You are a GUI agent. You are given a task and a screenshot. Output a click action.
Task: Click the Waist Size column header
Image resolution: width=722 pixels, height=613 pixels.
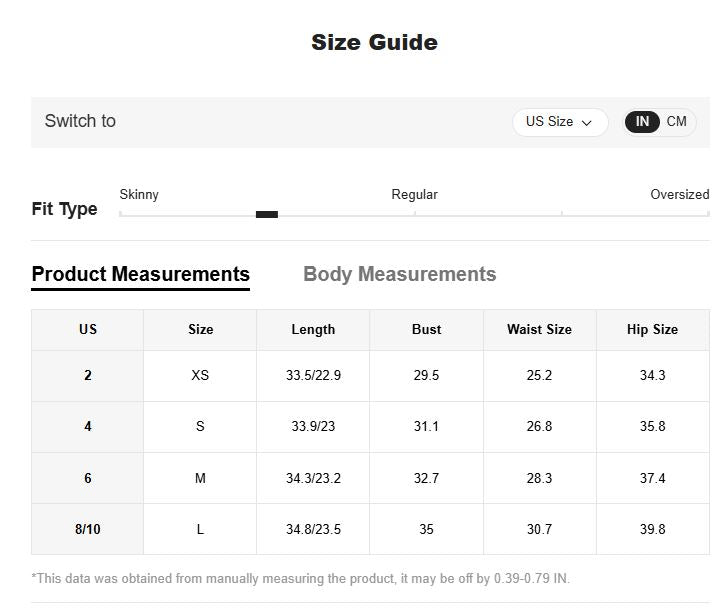pyautogui.click(x=539, y=330)
